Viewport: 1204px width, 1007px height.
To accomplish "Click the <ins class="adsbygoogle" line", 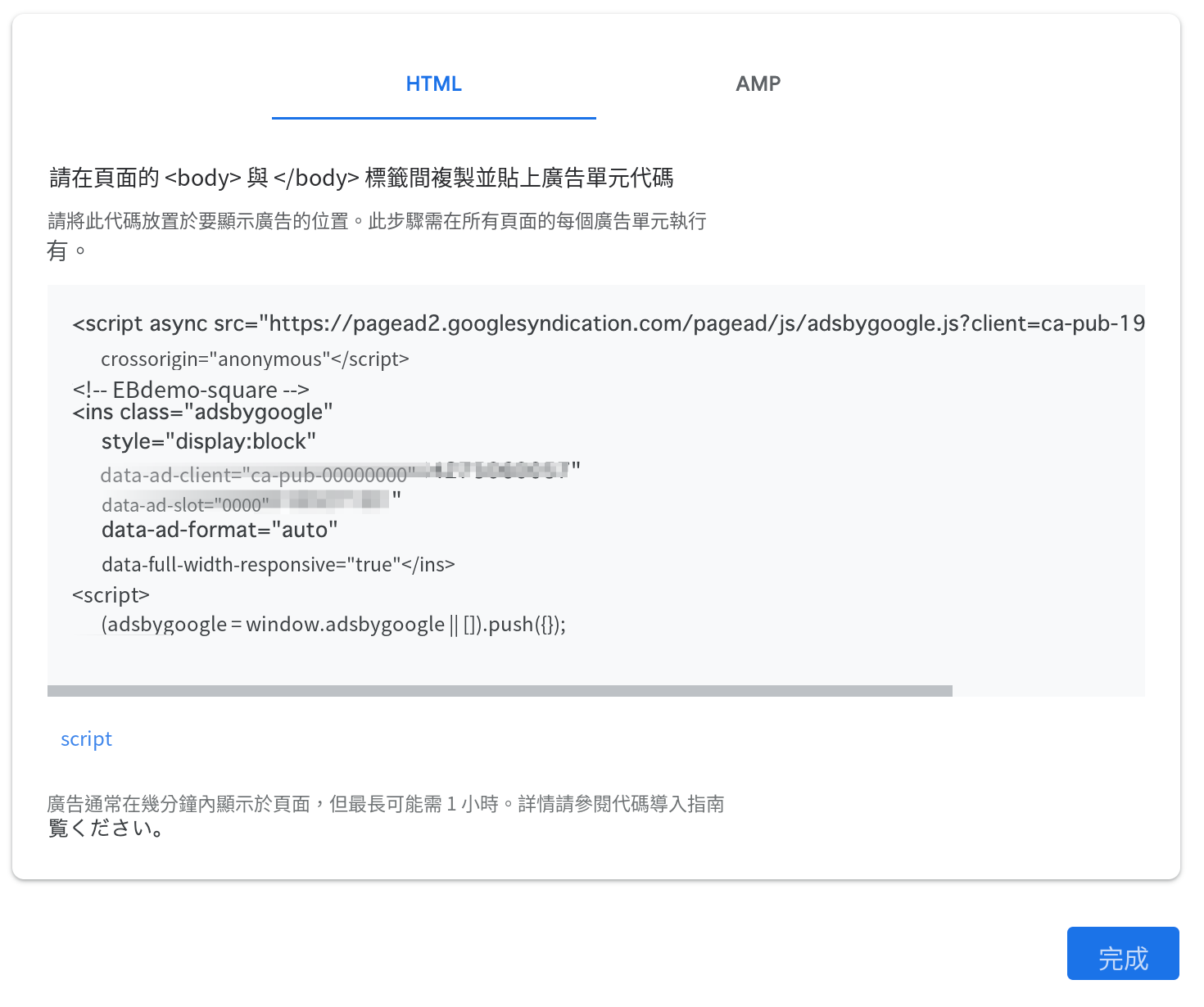I will click(202, 412).
